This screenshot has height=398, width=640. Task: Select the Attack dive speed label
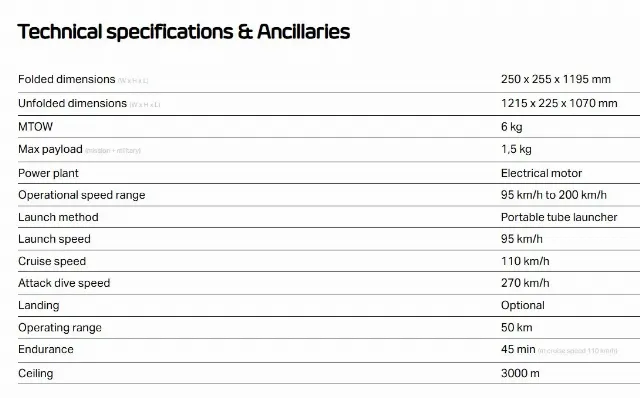pyautogui.click(x=64, y=283)
